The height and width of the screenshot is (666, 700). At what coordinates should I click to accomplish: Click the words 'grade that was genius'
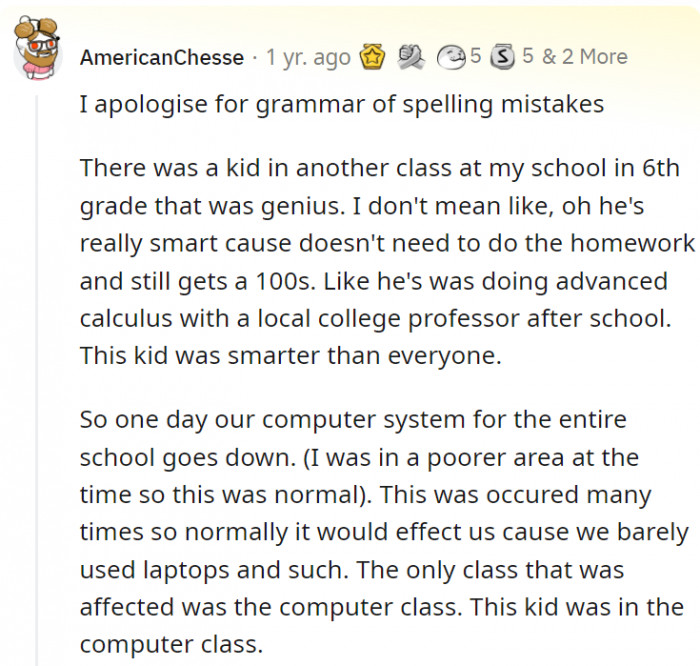click(x=211, y=206)
